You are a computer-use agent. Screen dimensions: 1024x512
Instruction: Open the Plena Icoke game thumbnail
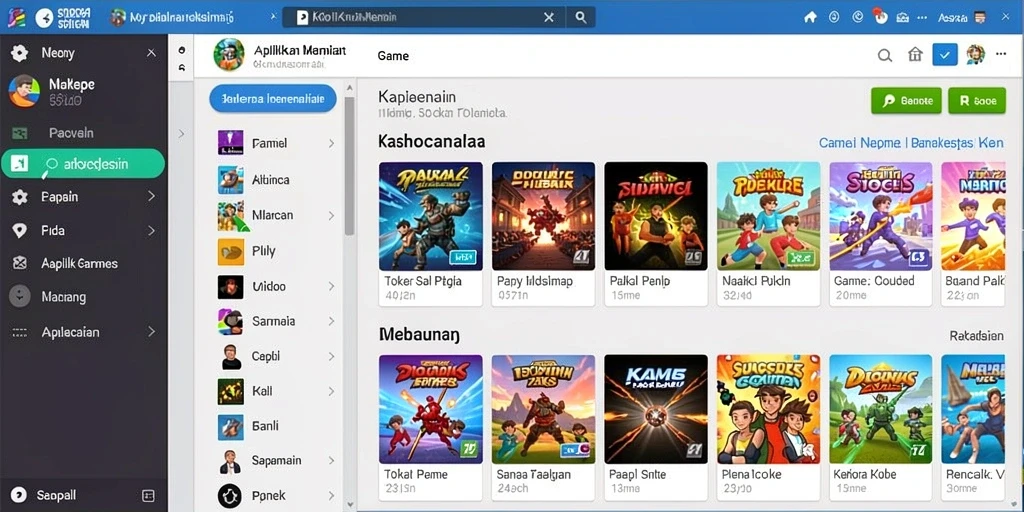point(769,409)
